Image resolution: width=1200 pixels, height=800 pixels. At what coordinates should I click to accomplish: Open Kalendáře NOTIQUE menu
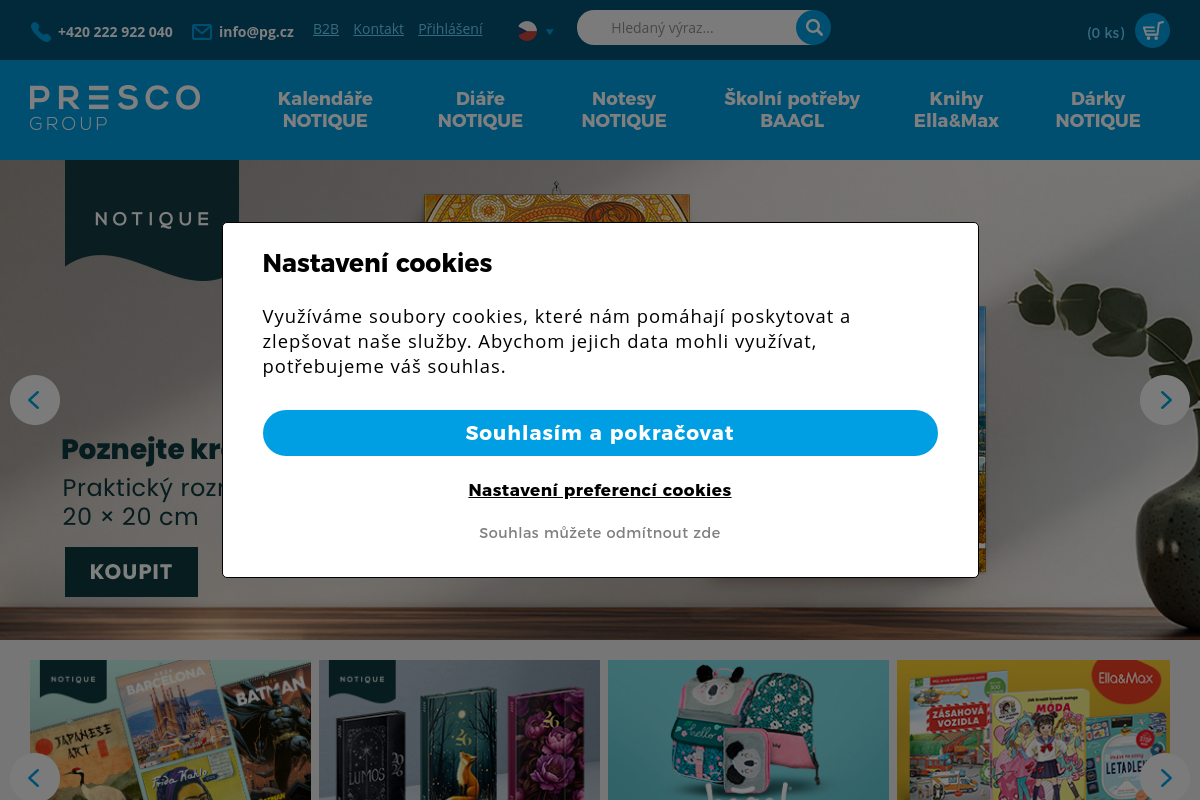[x=325, y=110]
